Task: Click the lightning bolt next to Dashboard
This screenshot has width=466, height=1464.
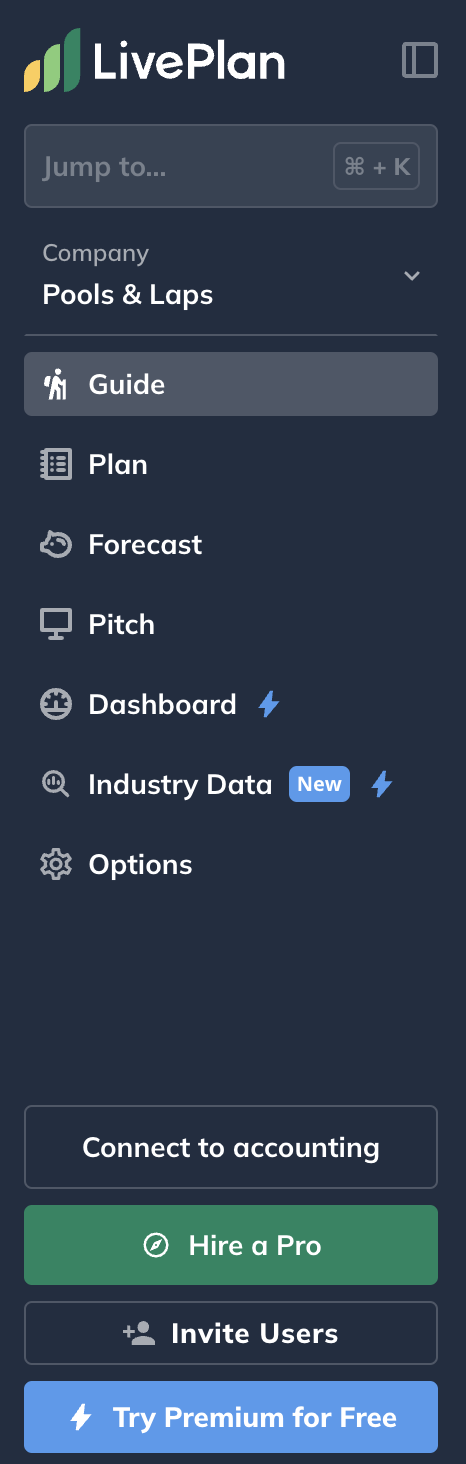Action: click(269, 704)
